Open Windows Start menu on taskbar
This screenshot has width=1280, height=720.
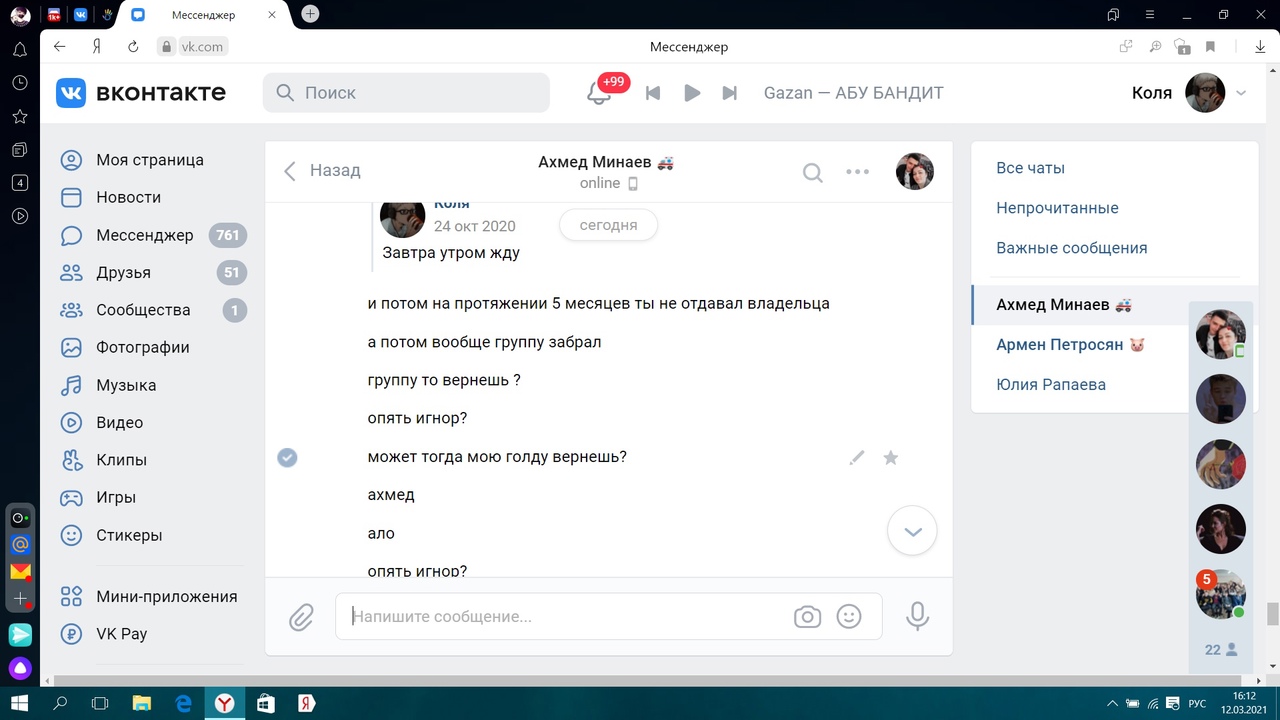(19, 703)
